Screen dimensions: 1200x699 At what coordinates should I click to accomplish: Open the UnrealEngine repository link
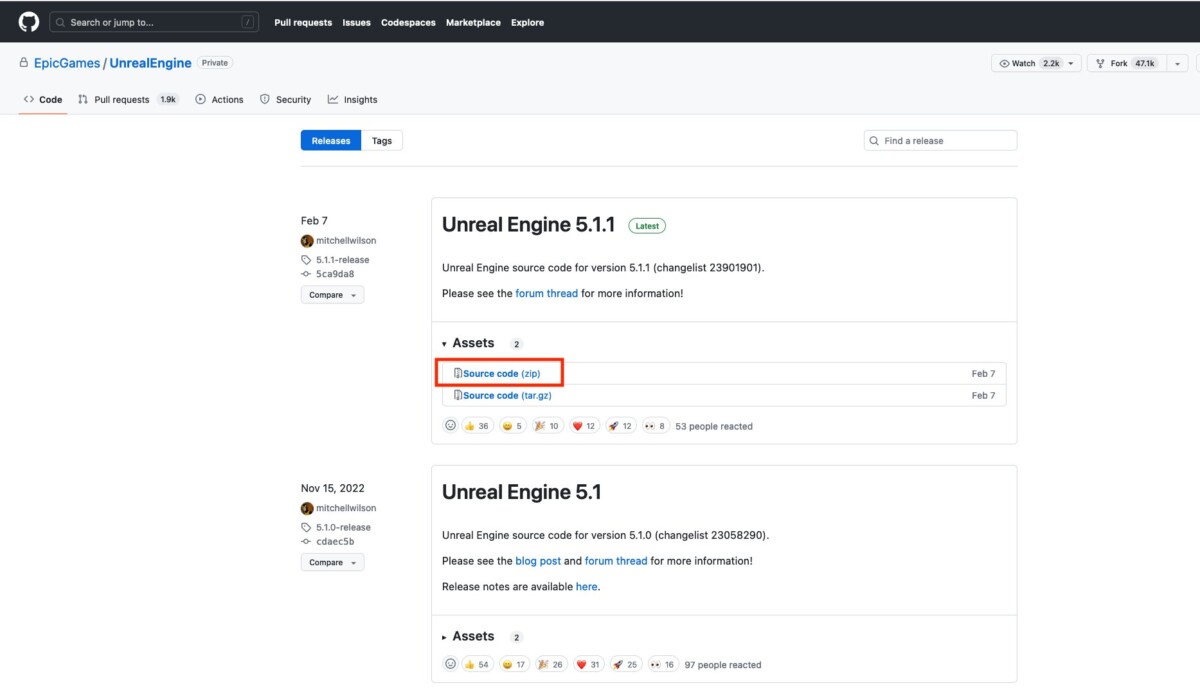(x=150, y=63)
